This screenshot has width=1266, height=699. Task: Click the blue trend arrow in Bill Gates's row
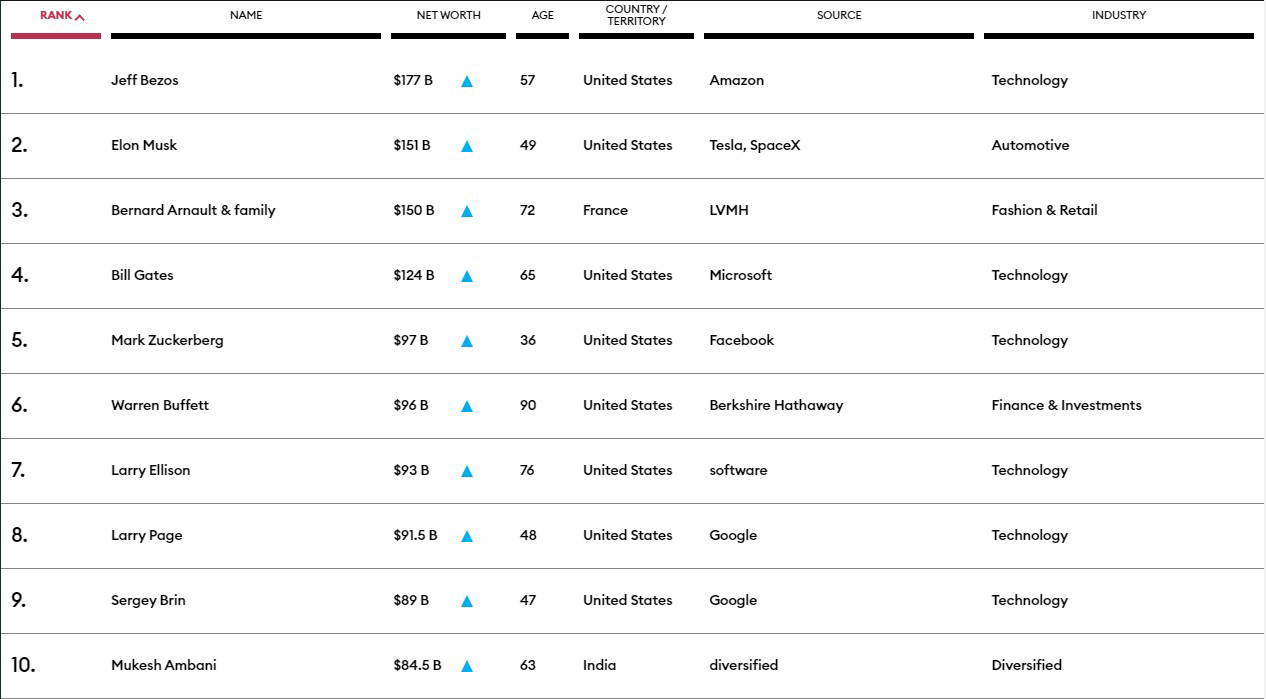click(x=466, y=276)
